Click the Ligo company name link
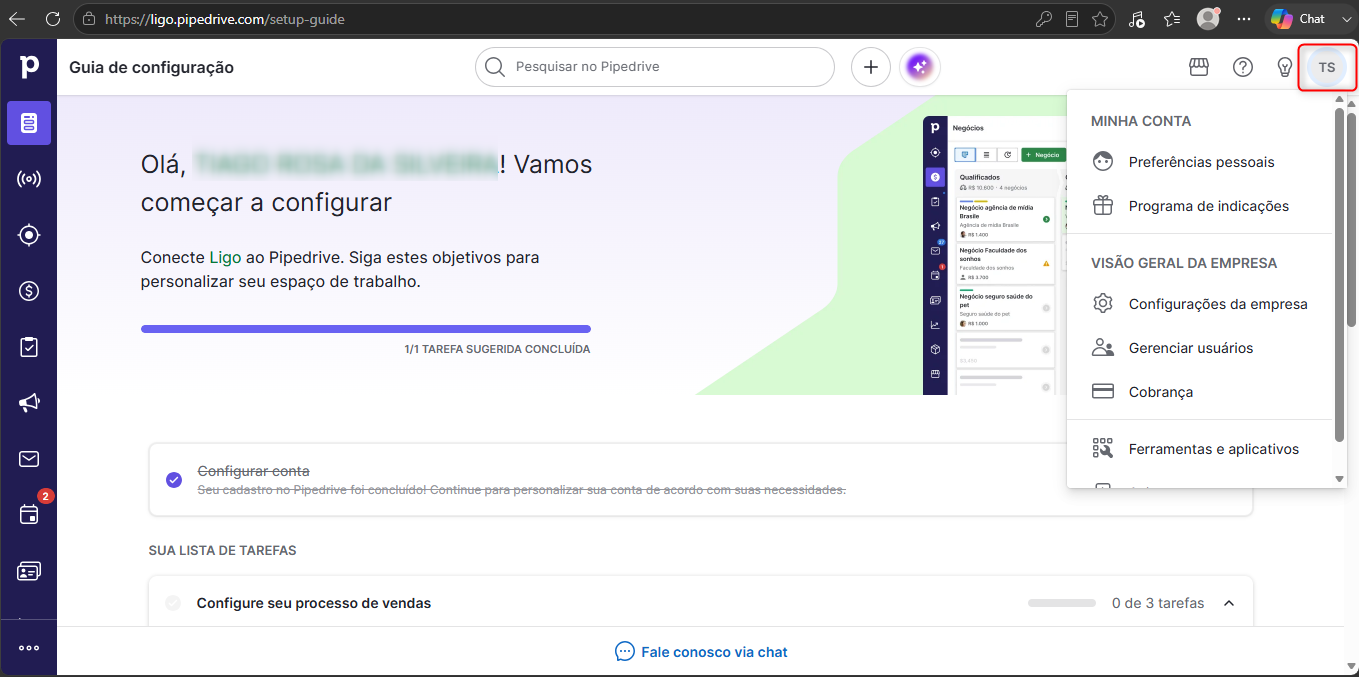The image size is (1359, 677). tap(225, 257)
